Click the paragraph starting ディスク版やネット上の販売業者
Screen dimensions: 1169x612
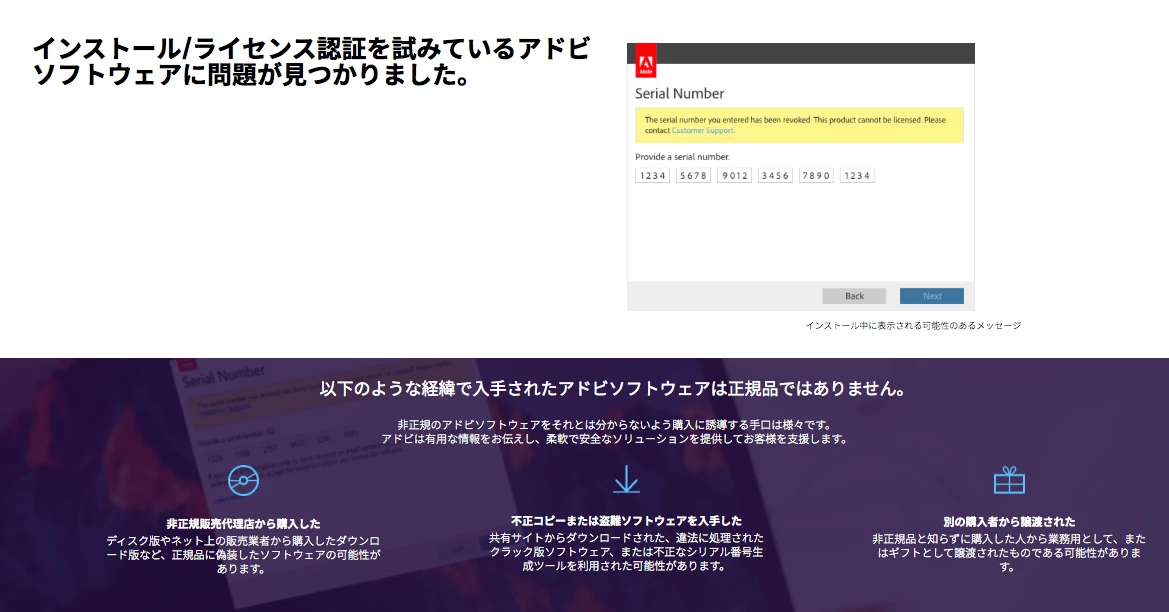point(243,555)
